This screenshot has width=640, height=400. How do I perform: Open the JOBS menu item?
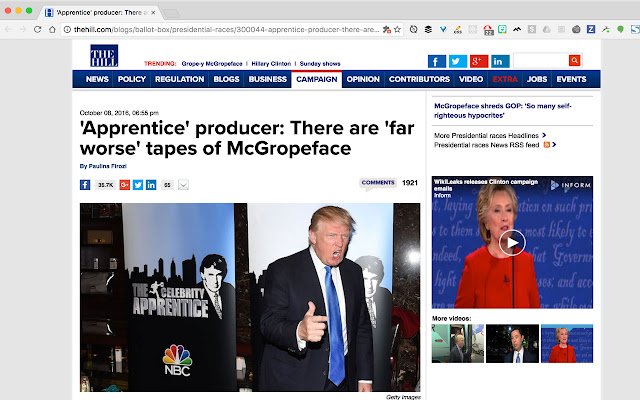click(537, 79)
